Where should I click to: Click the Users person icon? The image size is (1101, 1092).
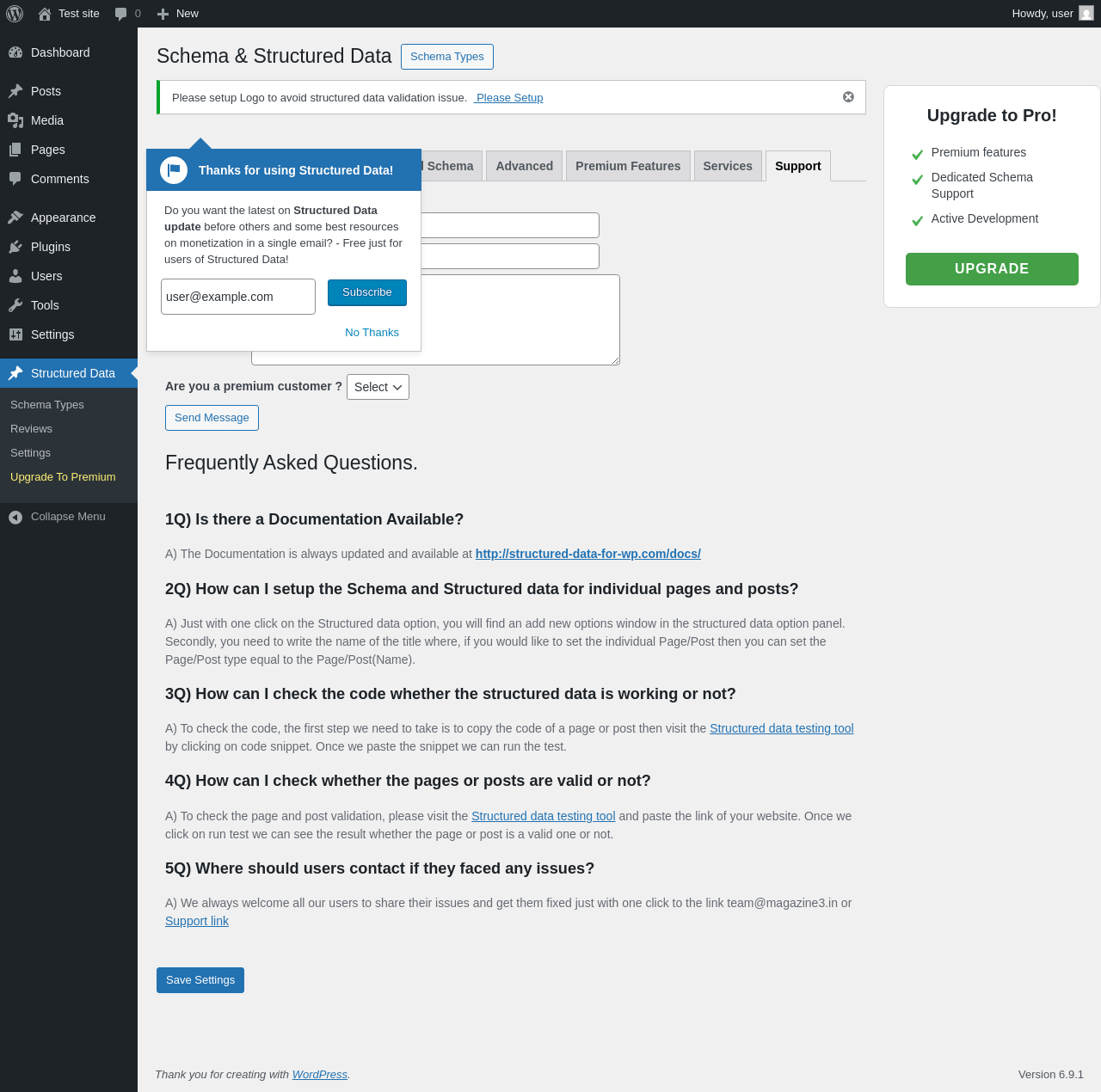click(x=15, y=276)
